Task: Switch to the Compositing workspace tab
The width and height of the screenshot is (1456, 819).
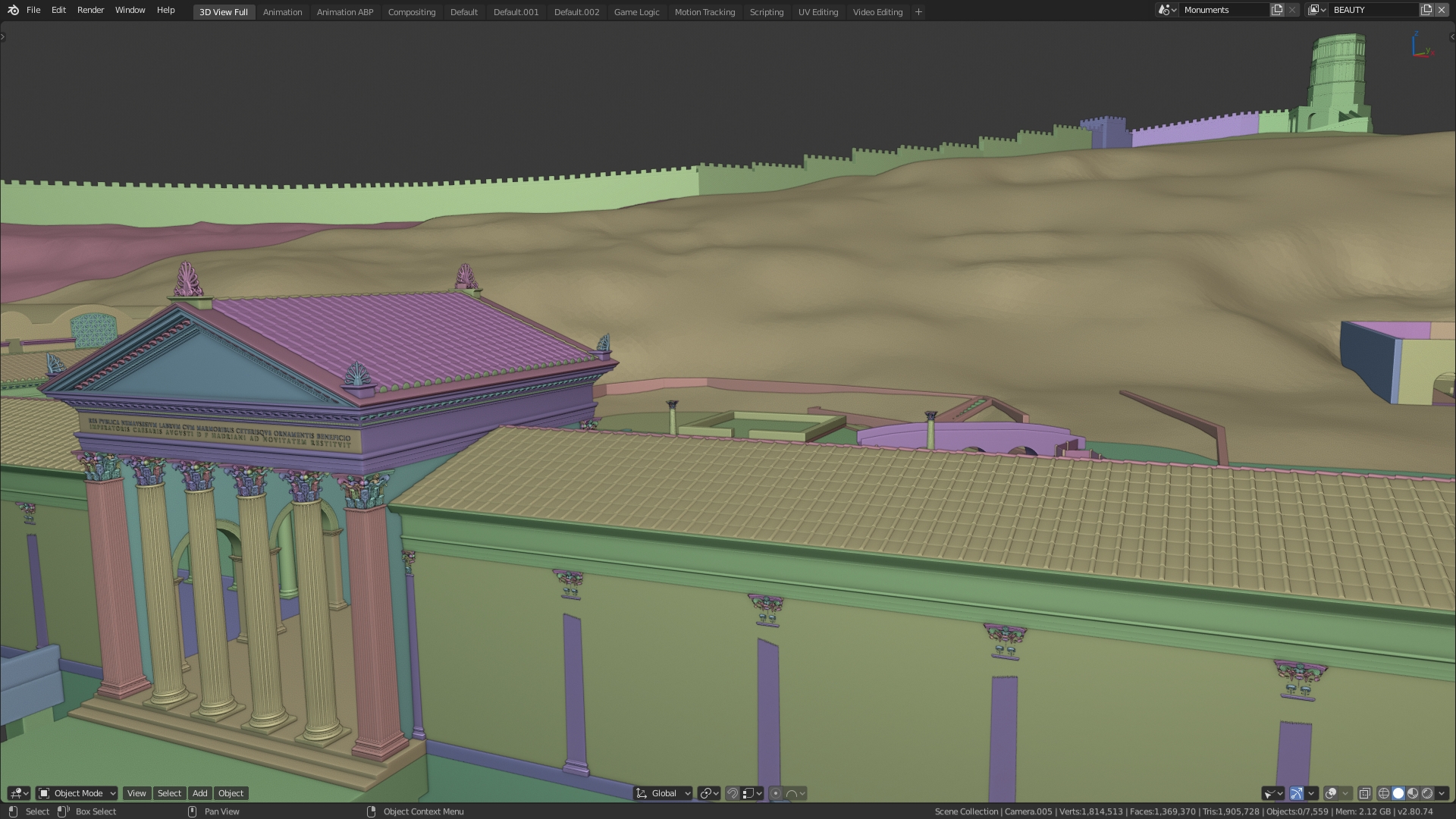Action: pyautogui.click(x=411, y=12)
